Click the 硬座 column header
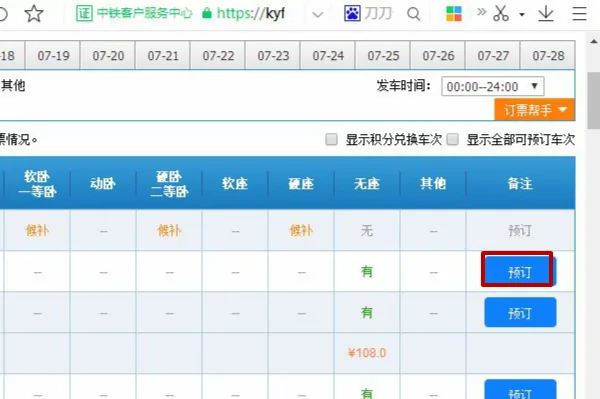Image resolution: width=600 pixels, height=399 pixels. tap(301, 184)
